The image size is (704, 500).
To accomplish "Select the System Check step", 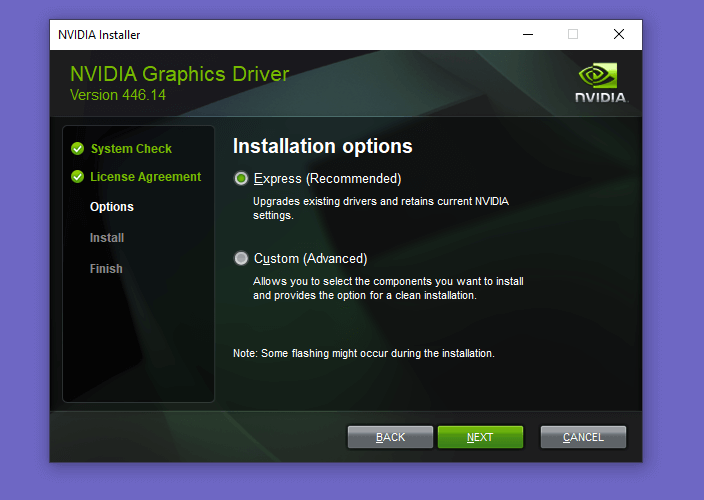I will point(131,149).
